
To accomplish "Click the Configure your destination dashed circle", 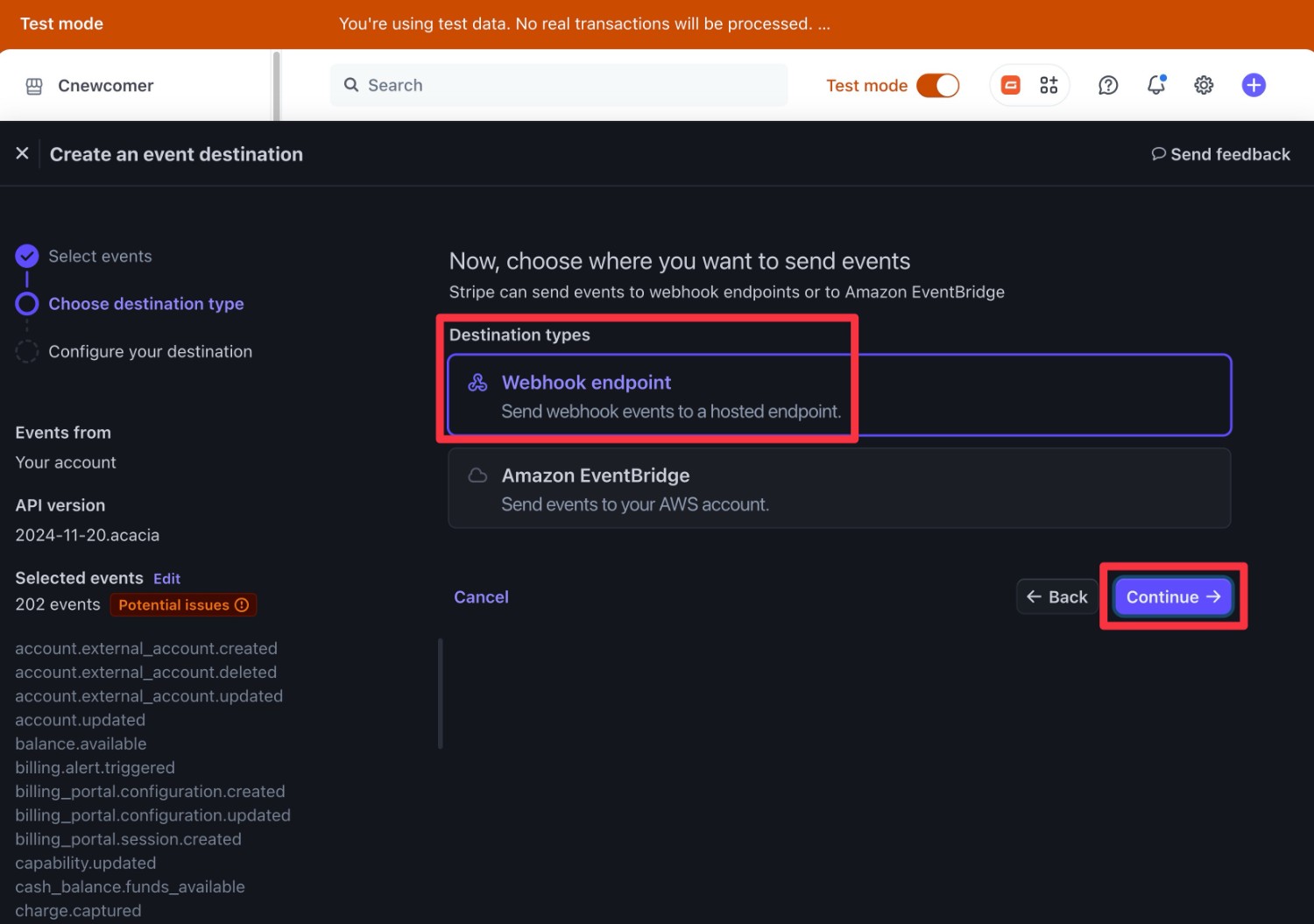I will click(x=27, y=351).
